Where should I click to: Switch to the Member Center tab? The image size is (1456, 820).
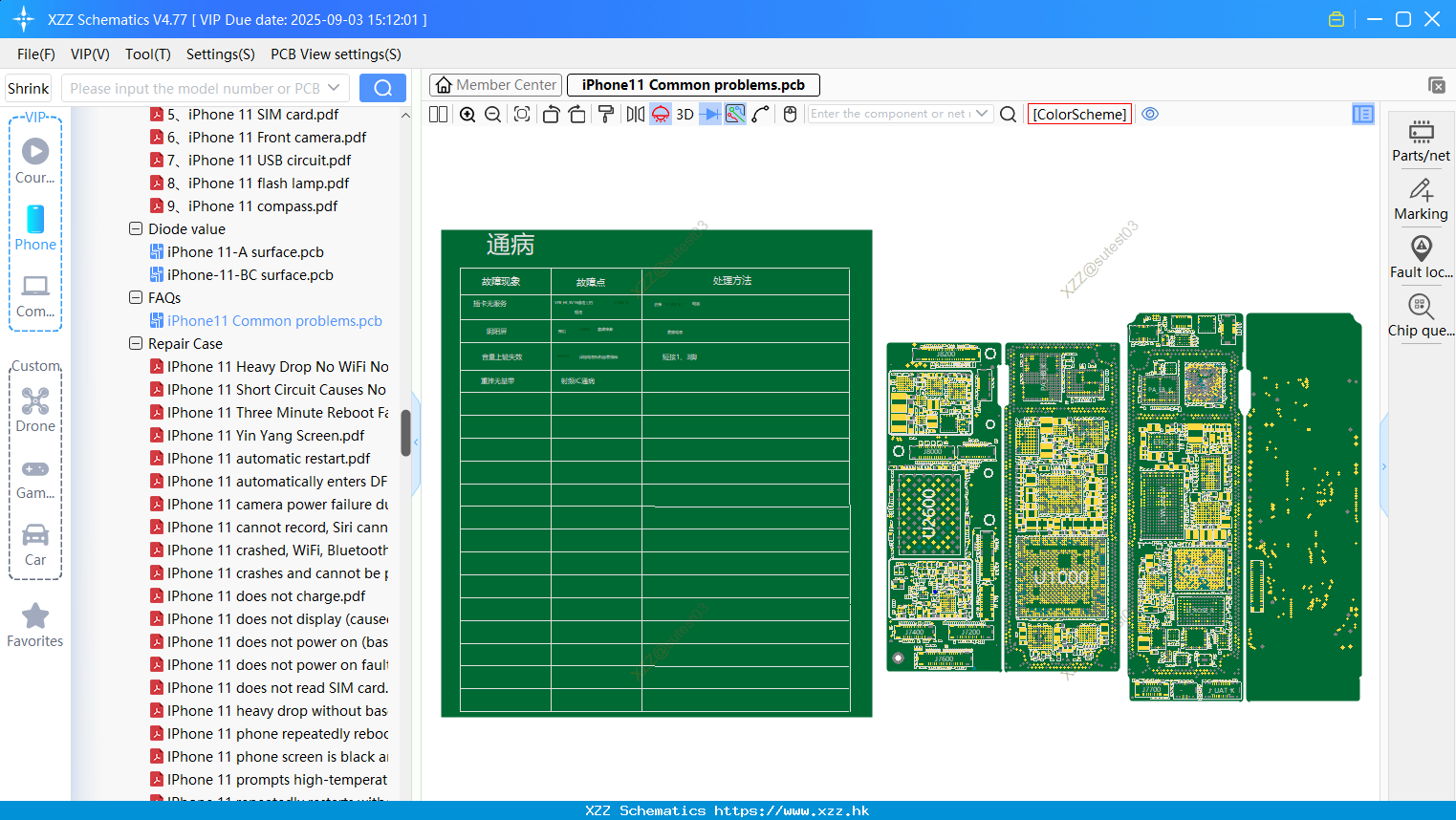496,85
